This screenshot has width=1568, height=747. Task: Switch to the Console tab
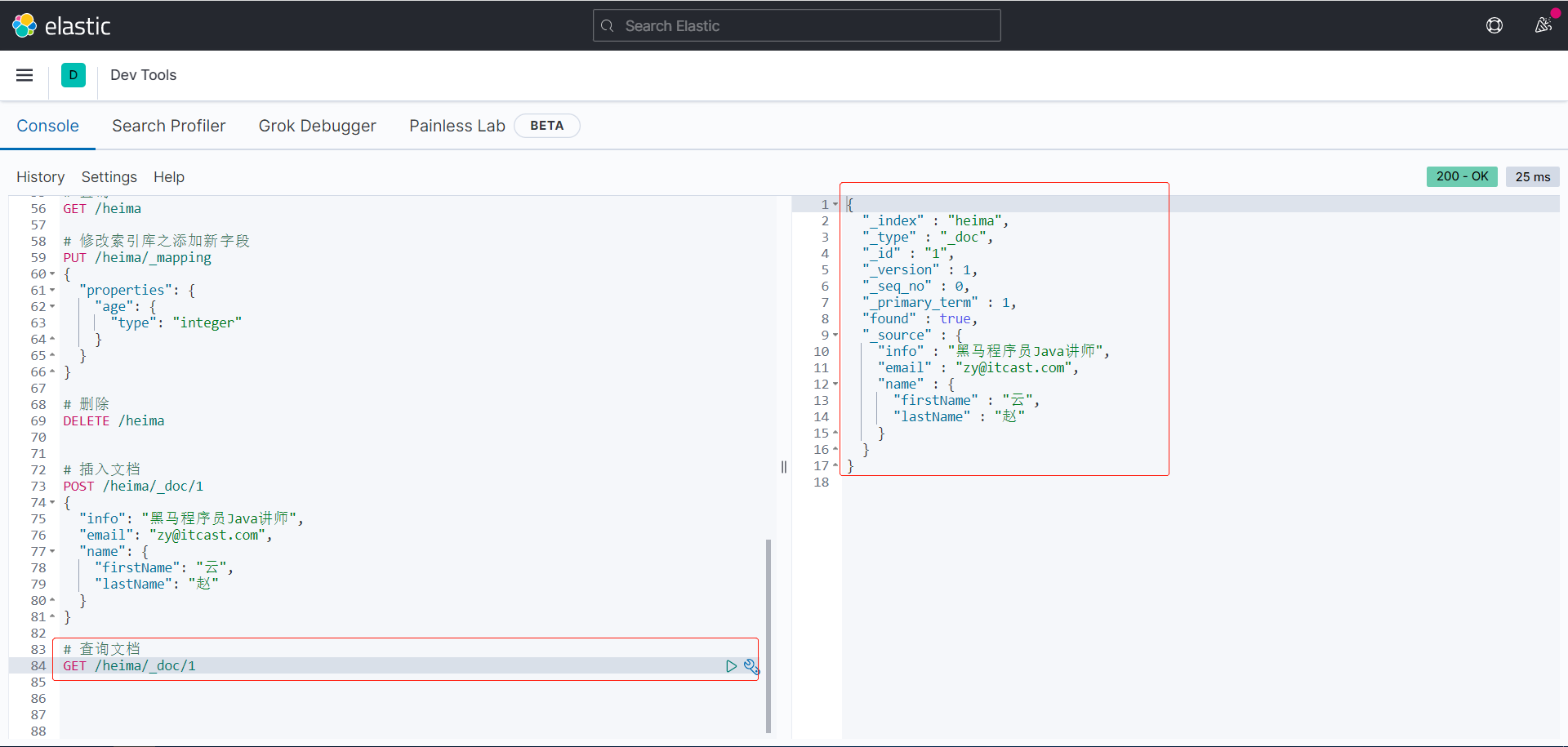point(48,126)
